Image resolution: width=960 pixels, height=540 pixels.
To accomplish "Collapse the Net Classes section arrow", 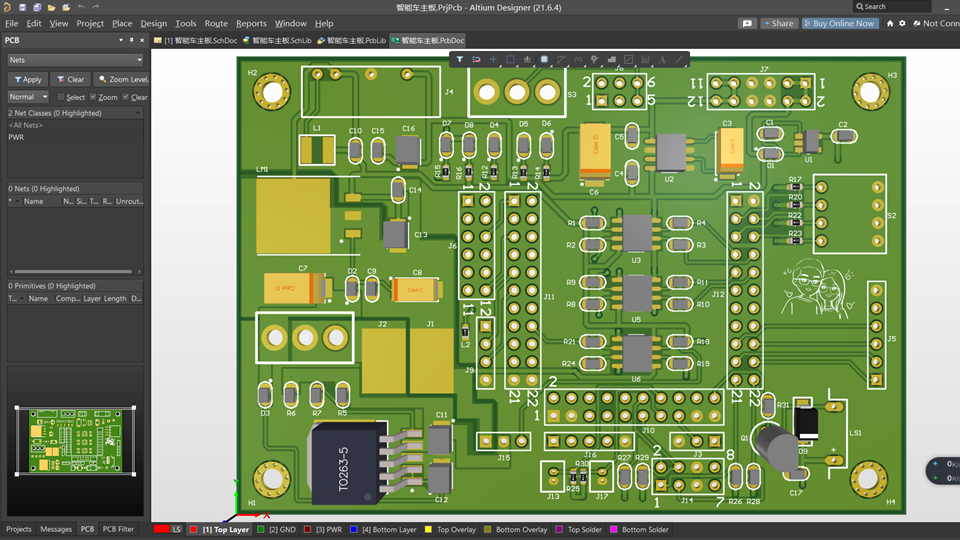I will coord(138,113).
